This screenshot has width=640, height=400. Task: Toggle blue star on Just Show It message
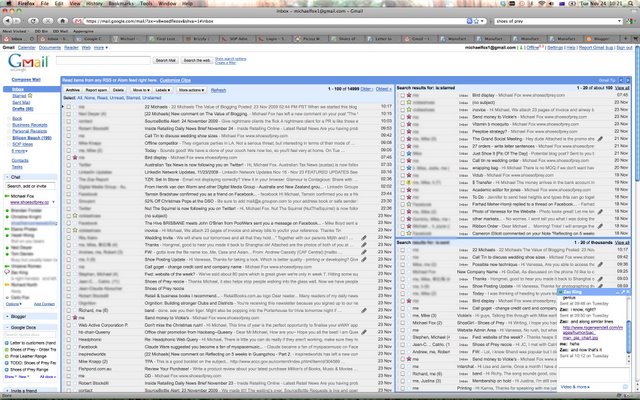click(409, 153)
